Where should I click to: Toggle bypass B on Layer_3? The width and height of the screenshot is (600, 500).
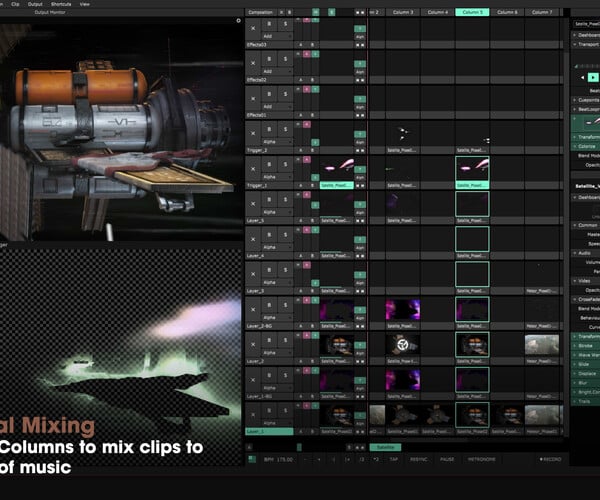269,270
